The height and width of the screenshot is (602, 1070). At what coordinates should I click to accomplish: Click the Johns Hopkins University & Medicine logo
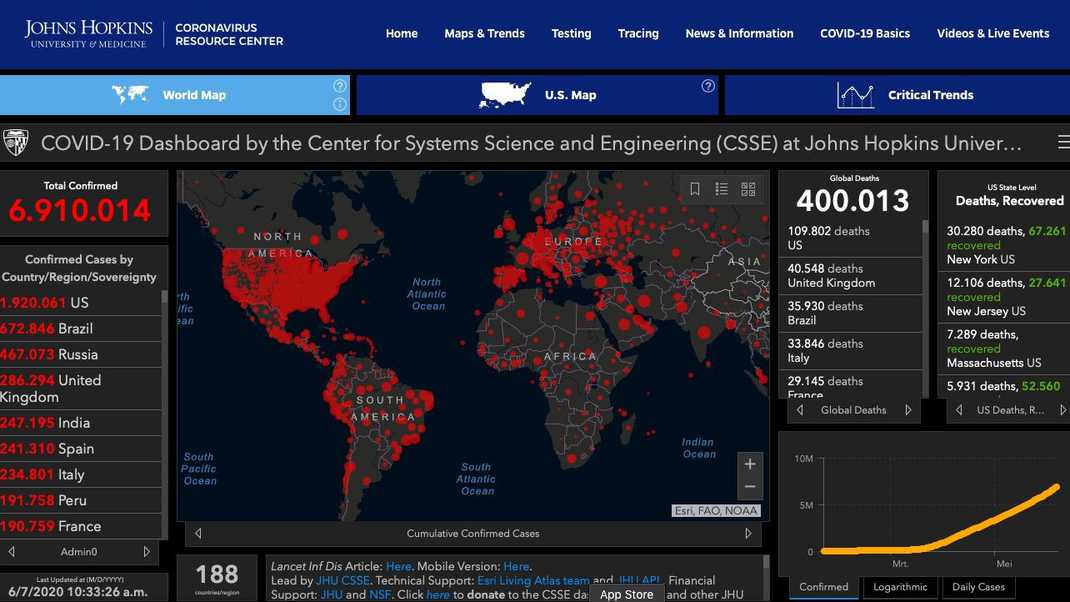pos(89,34)
